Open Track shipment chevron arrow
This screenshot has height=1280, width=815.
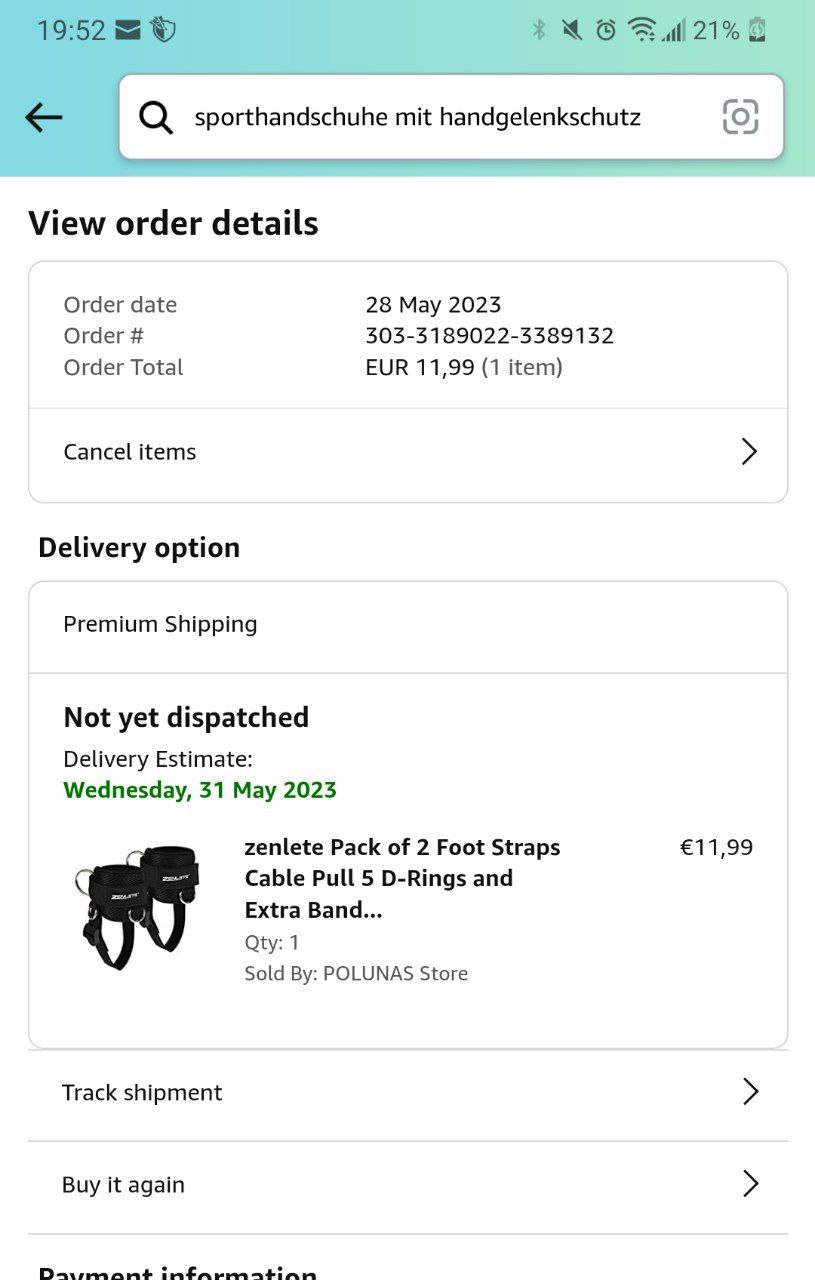click(x=750, y=1092)
